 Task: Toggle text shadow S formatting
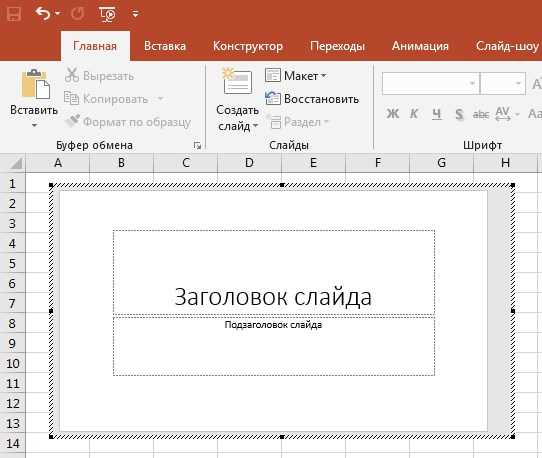tap(459, 113)
